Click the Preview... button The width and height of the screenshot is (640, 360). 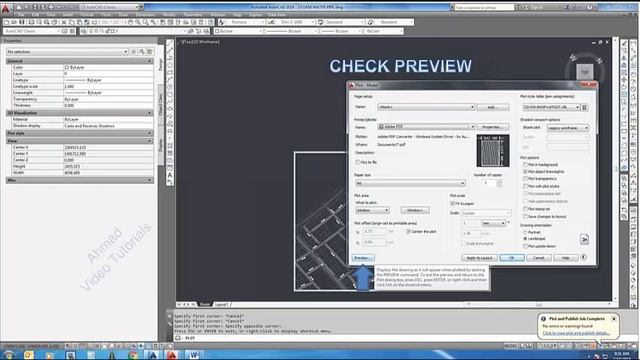click(362, 258)
